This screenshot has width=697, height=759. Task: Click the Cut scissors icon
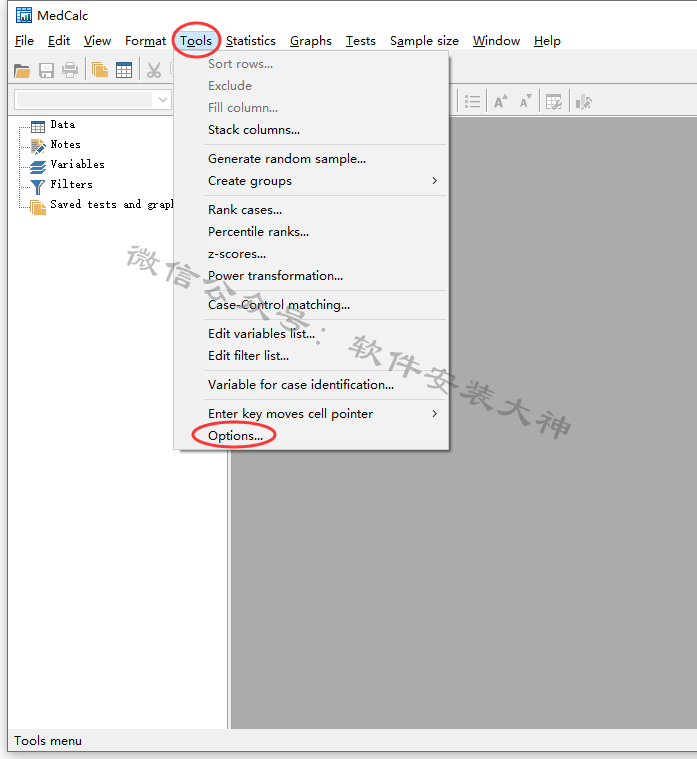point(154,71)
